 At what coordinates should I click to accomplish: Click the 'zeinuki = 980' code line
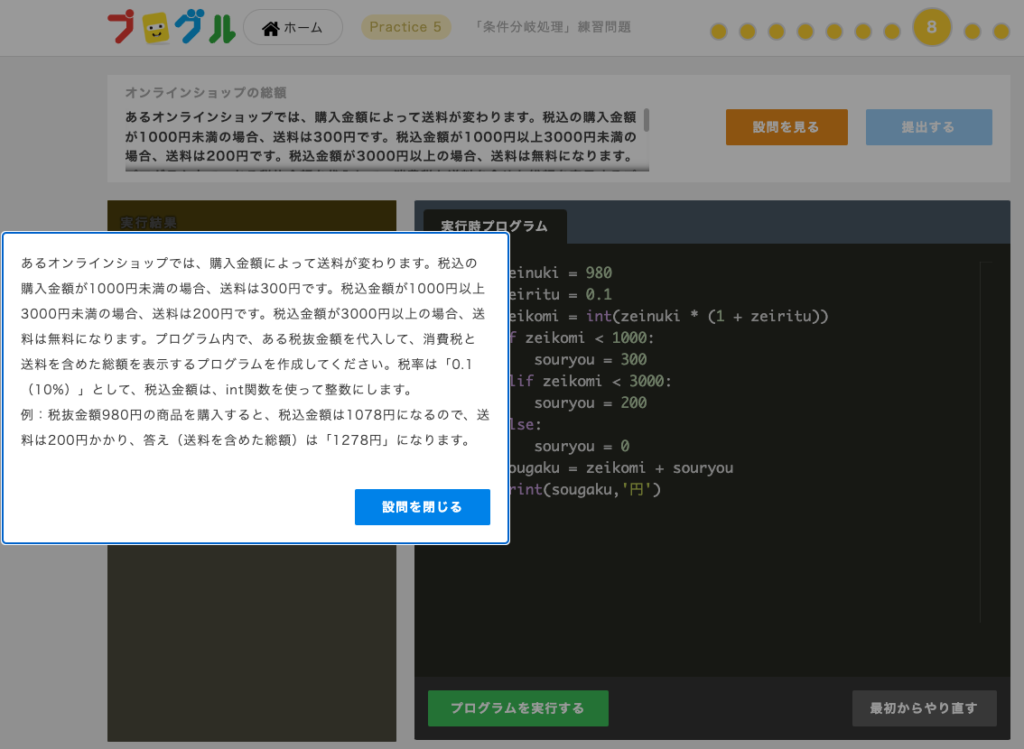[560, 272]
